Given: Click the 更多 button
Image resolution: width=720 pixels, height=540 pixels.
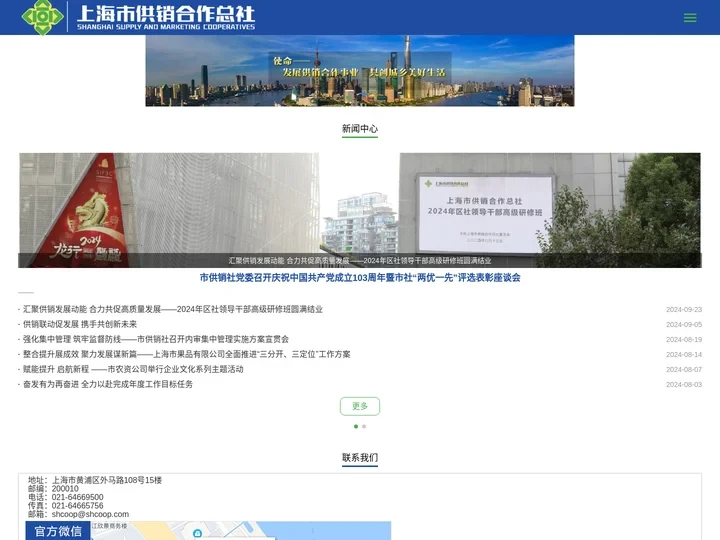Looking at the screenshot, I should (x=360, y=406).
